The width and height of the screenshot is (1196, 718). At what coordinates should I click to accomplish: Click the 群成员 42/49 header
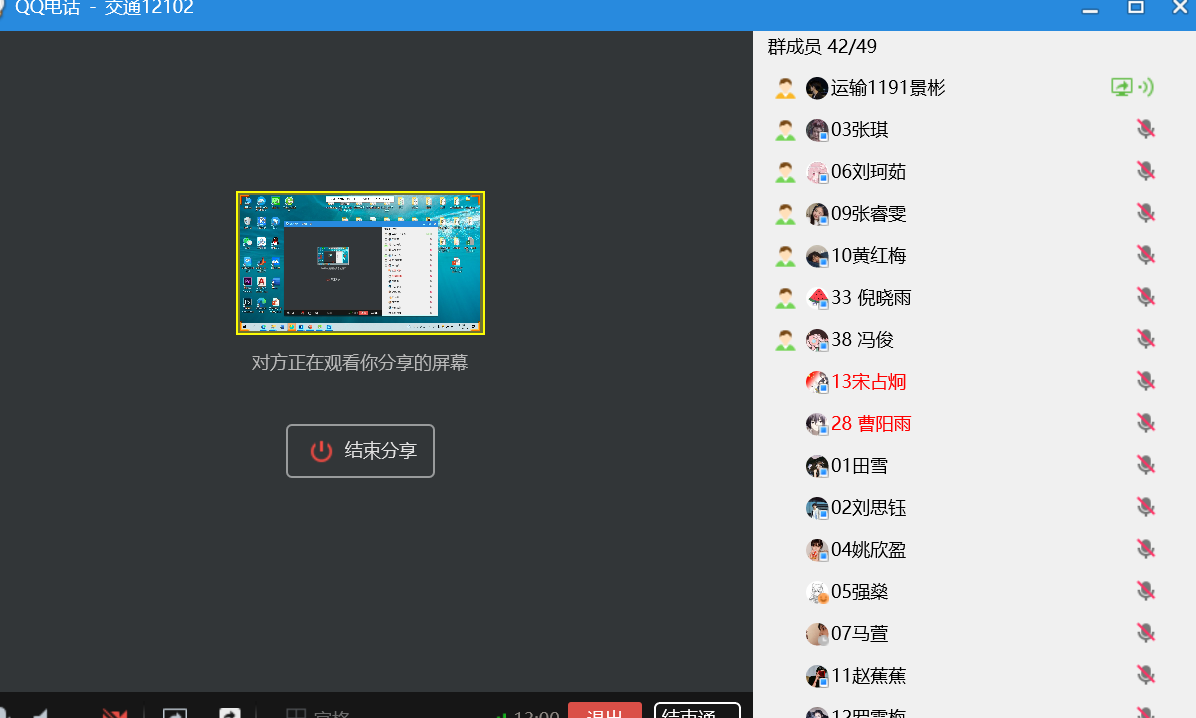tap(822, 46)
